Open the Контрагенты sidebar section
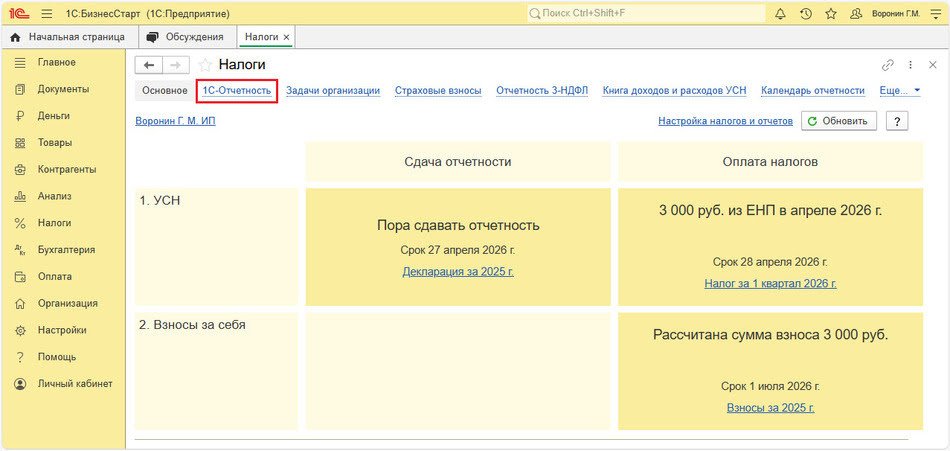The height and width of the screenshot is (451, 950). 67,170
